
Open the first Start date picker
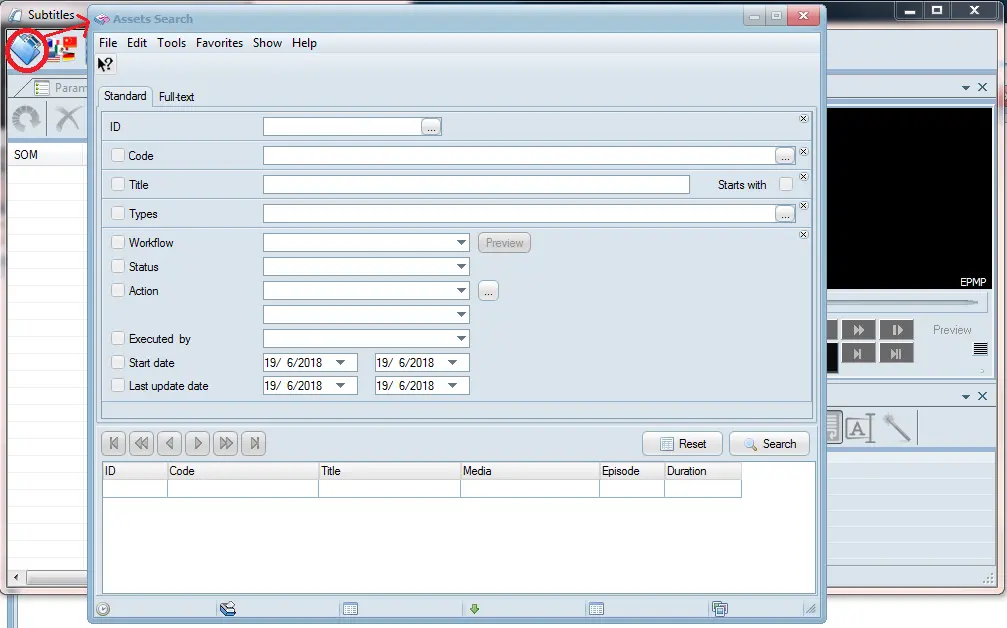coord(341,362)
